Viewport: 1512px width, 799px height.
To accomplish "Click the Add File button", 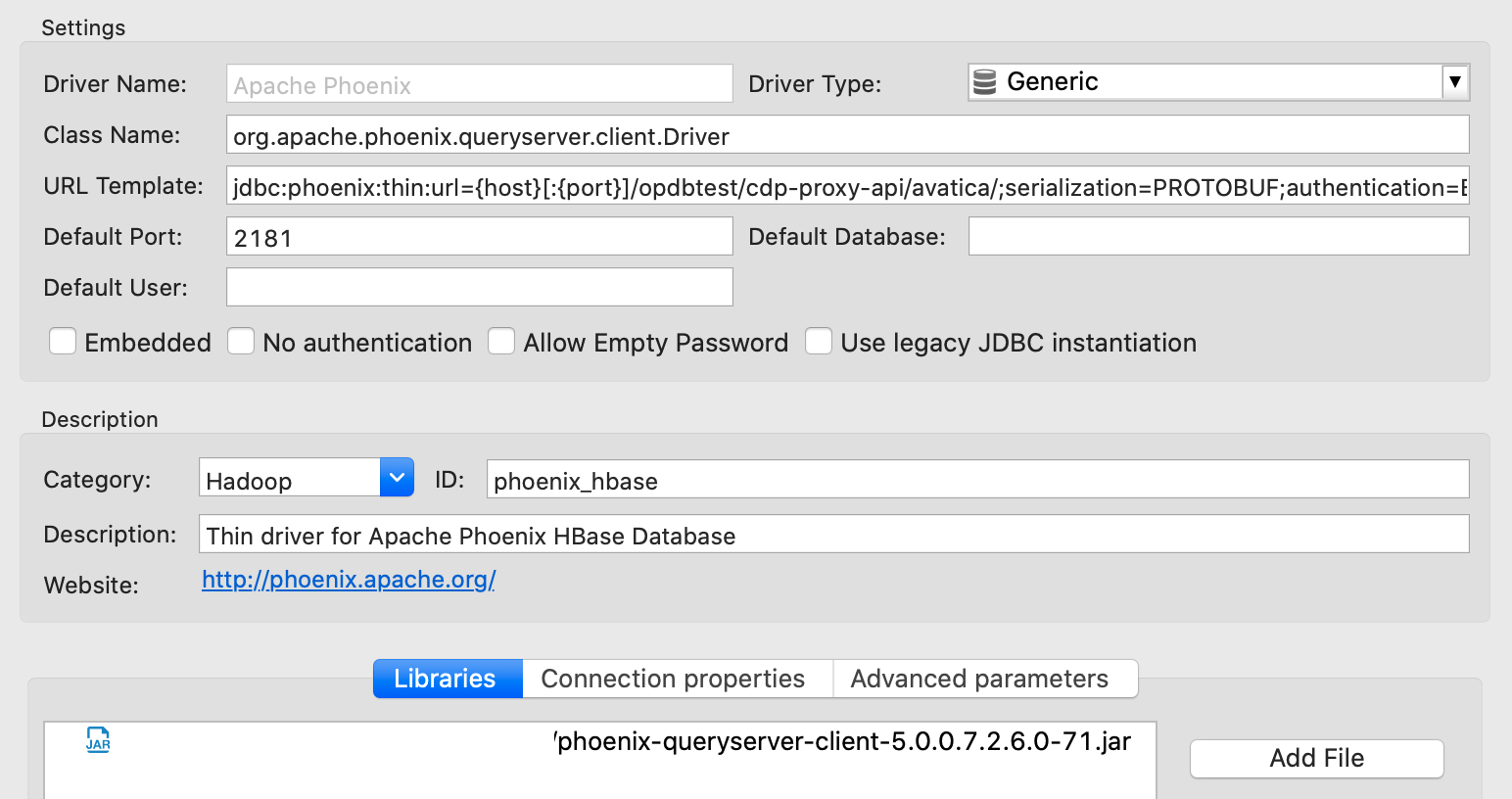I will 1316,758.
